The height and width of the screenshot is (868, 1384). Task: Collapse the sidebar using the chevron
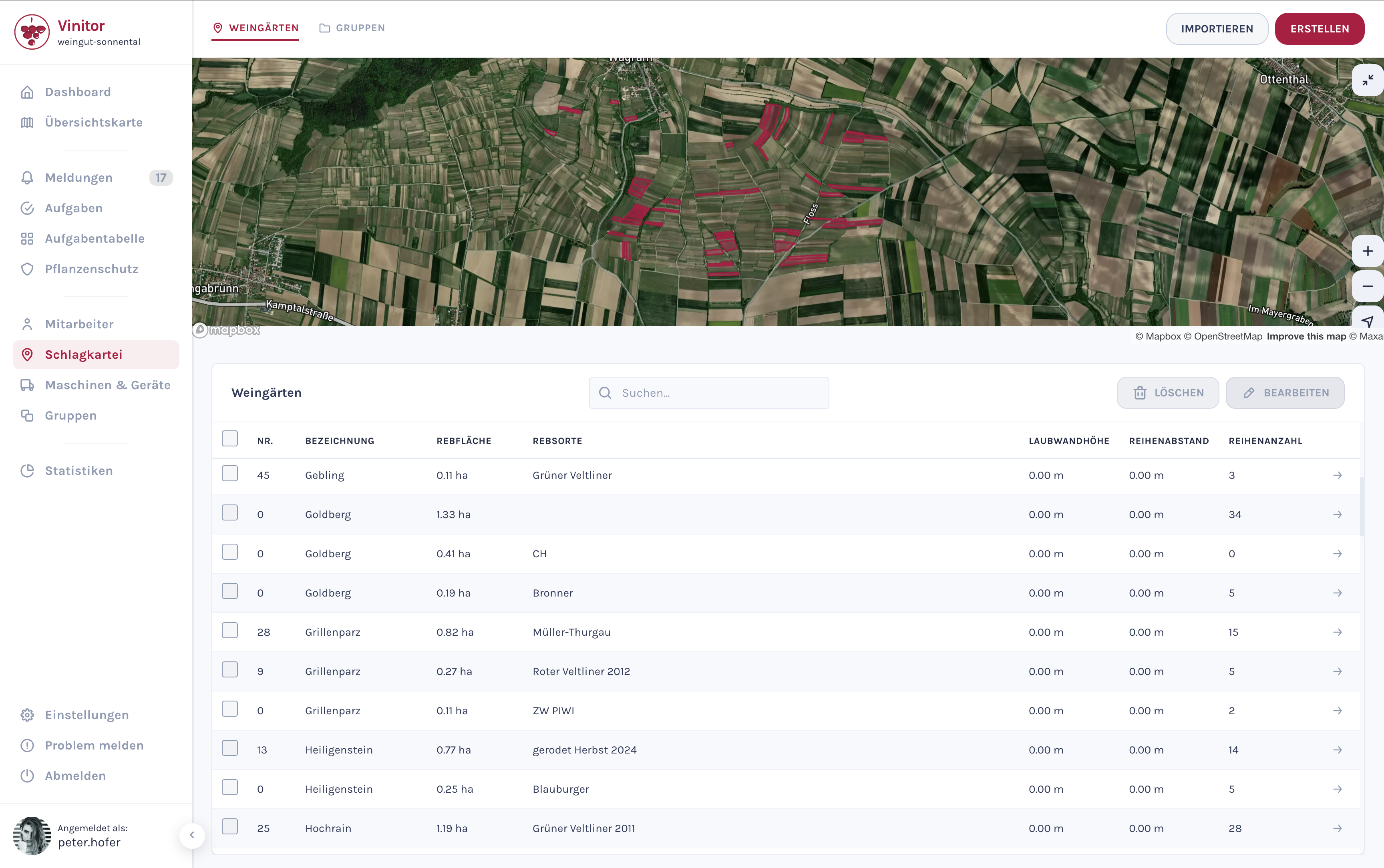pyautogui.click(x=192, y=835)
